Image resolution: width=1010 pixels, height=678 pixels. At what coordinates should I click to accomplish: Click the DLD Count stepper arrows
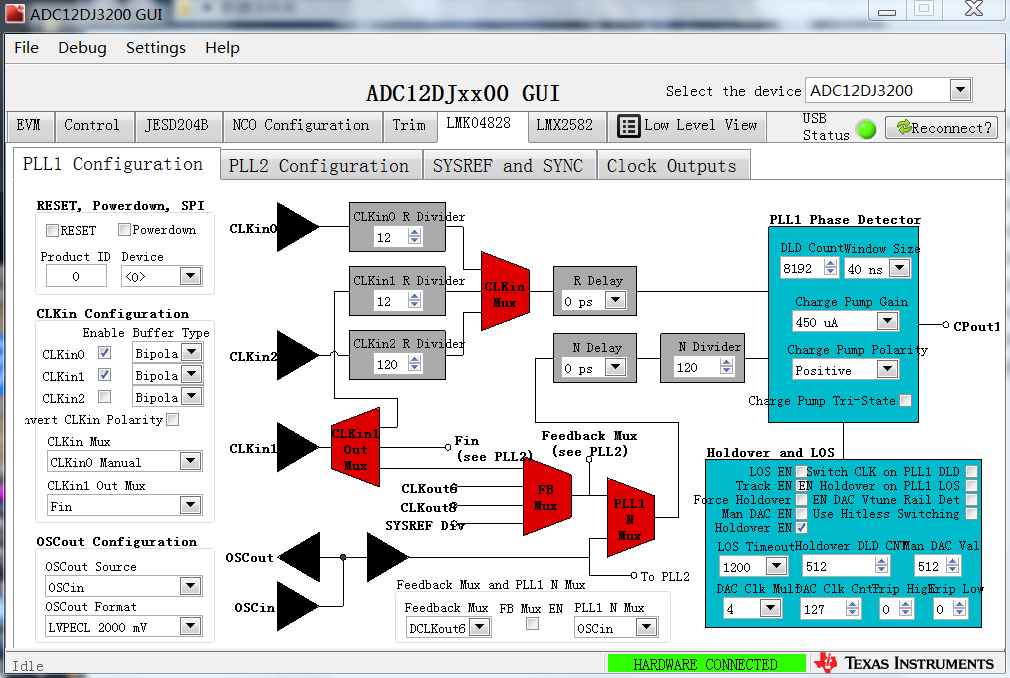click(x=830, y=267)
